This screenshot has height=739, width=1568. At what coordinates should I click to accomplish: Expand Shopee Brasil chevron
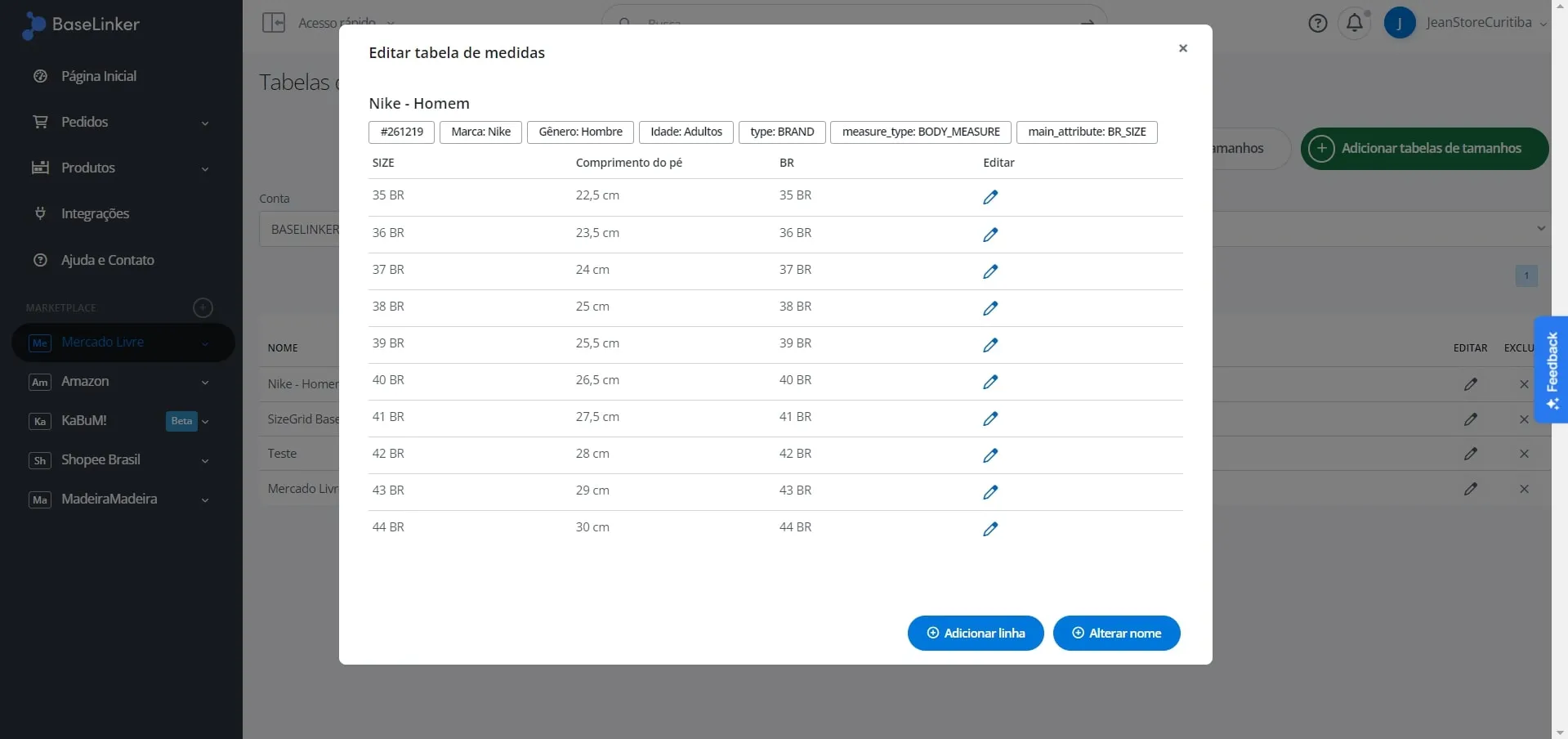pos(205,460)
